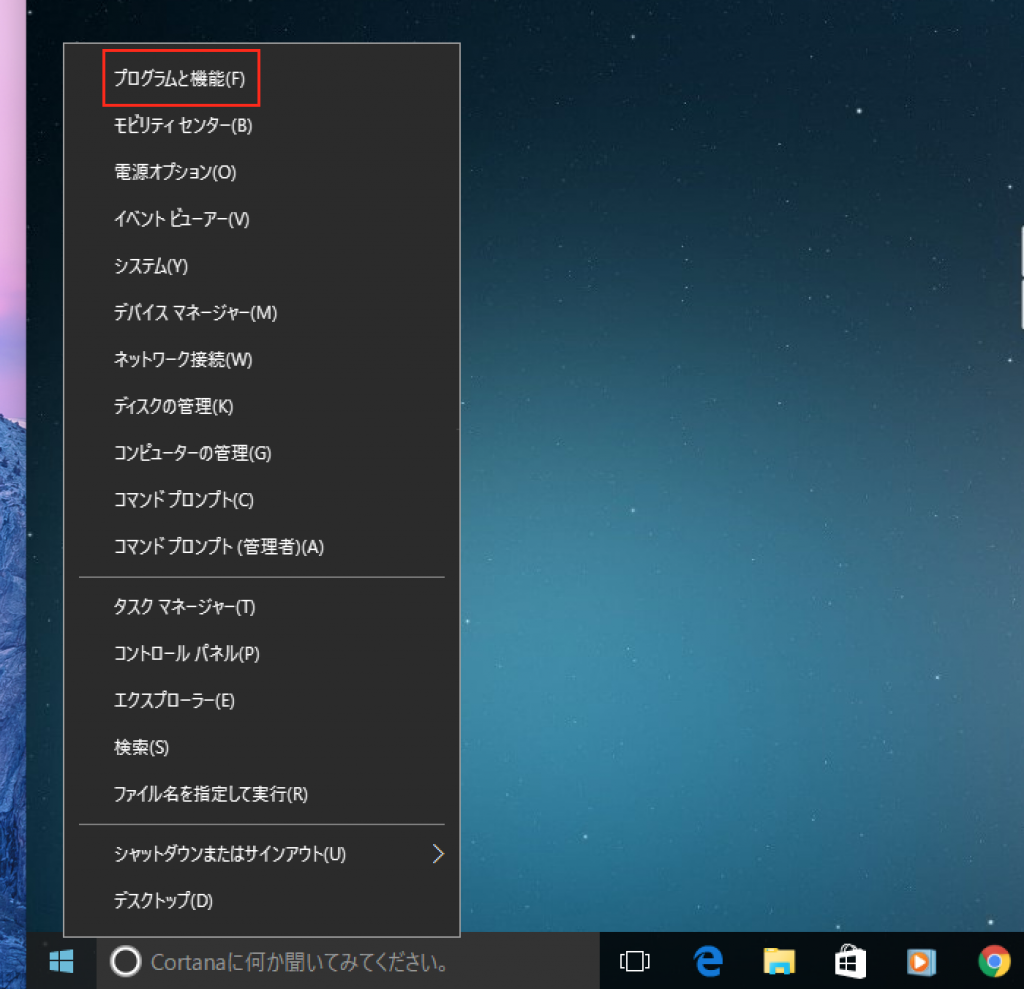
Task: Open プログラムと機能 from the menu
Action: tap(180, 78)
